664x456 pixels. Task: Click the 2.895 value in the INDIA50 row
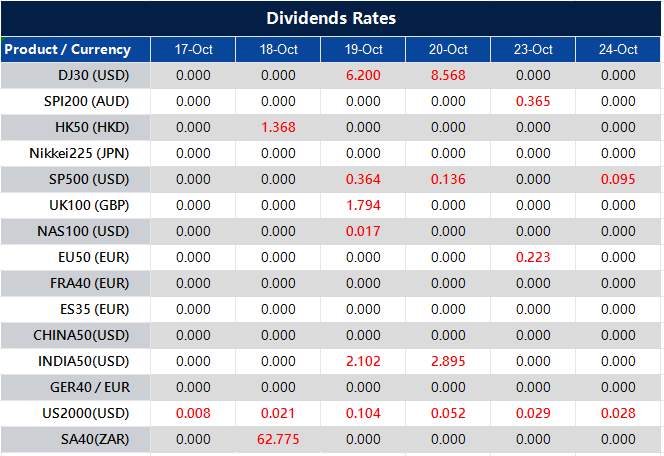(x=448, y=360)
